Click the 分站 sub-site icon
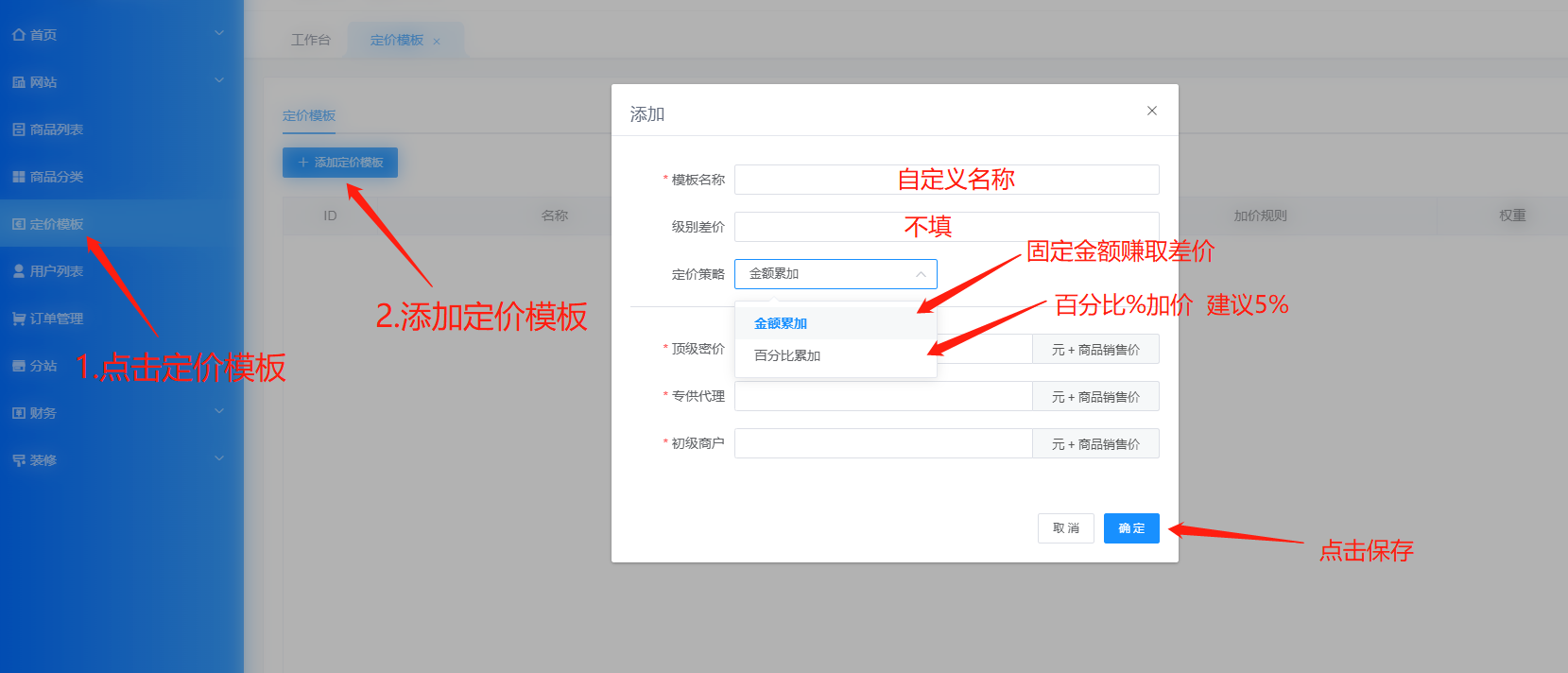Screen dimensions: 1568x673 pos(19,366)
